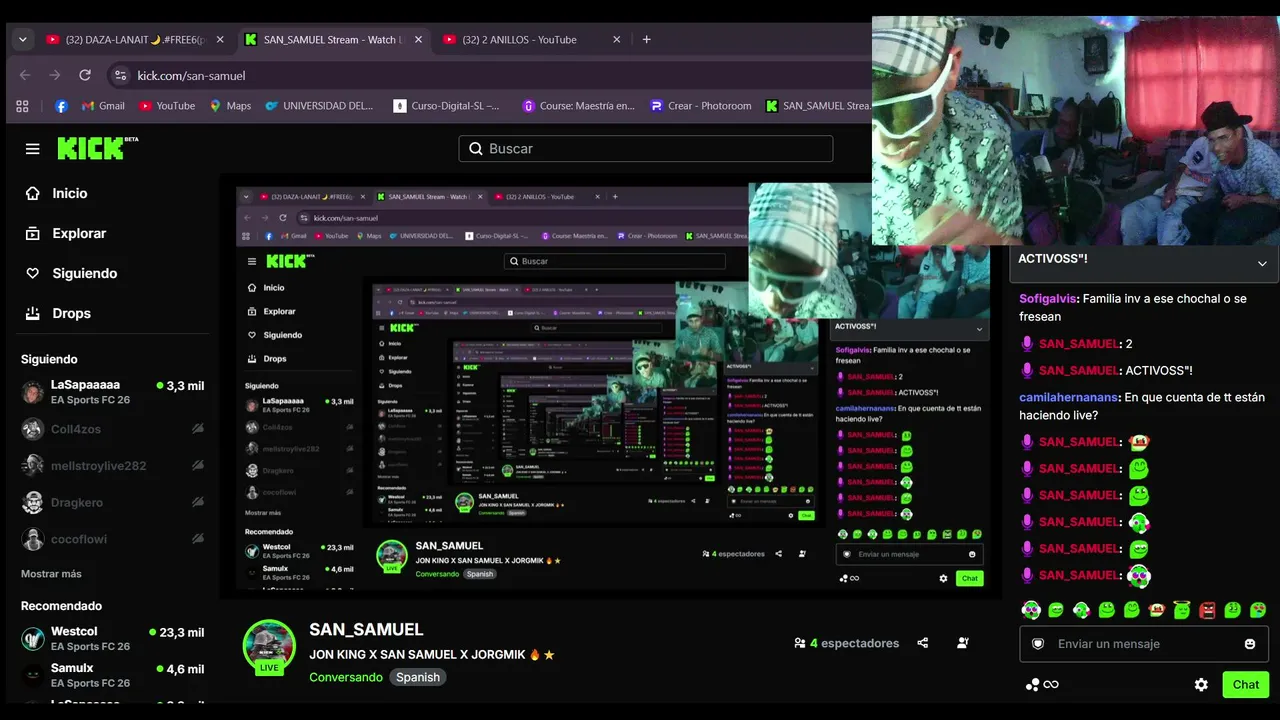Click the 4 espectadores viewer count
The image size is (1280, 720).
[x=846, y=643]
